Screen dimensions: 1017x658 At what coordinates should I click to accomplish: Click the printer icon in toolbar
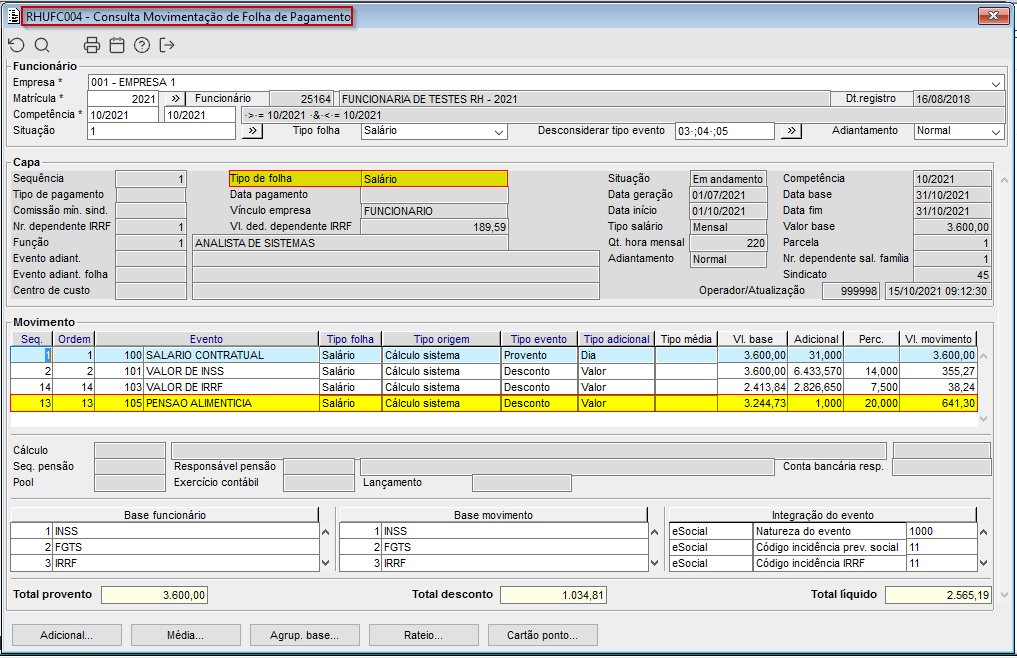(x=92, y=45)
